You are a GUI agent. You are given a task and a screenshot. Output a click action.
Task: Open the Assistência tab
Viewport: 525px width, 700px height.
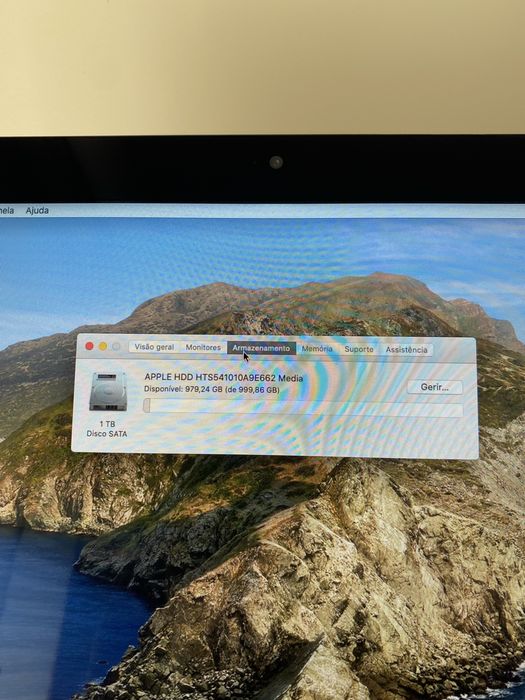406,350
